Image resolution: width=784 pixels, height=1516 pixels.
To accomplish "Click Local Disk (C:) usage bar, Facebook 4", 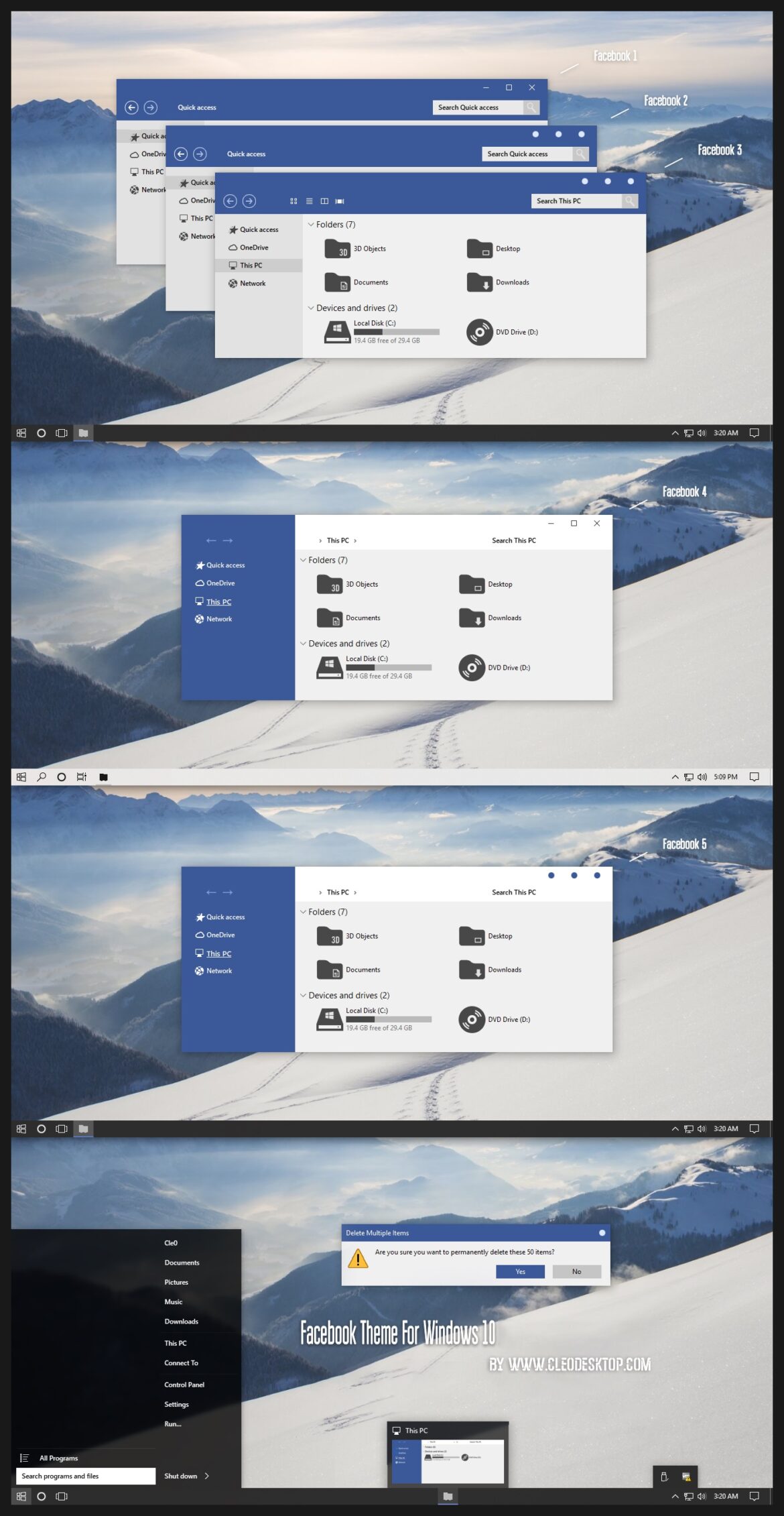I will tap(389, 668).
